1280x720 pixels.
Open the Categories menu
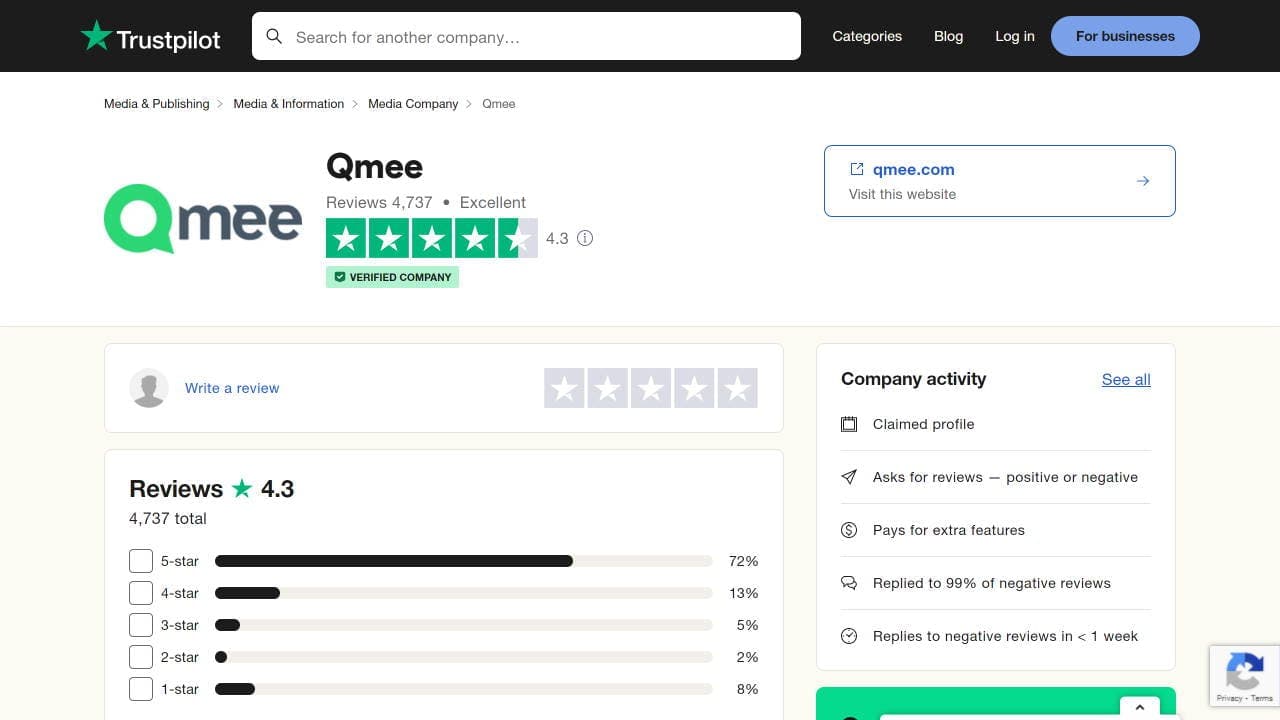point(867,36)
